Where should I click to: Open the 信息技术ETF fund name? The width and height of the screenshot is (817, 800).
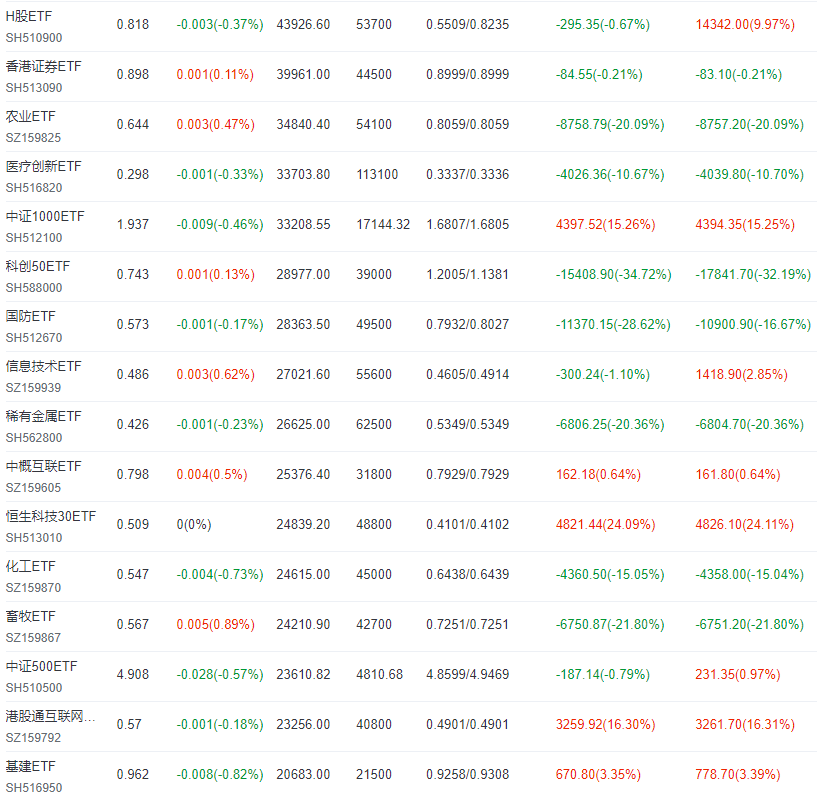click(x=43, y=366)
